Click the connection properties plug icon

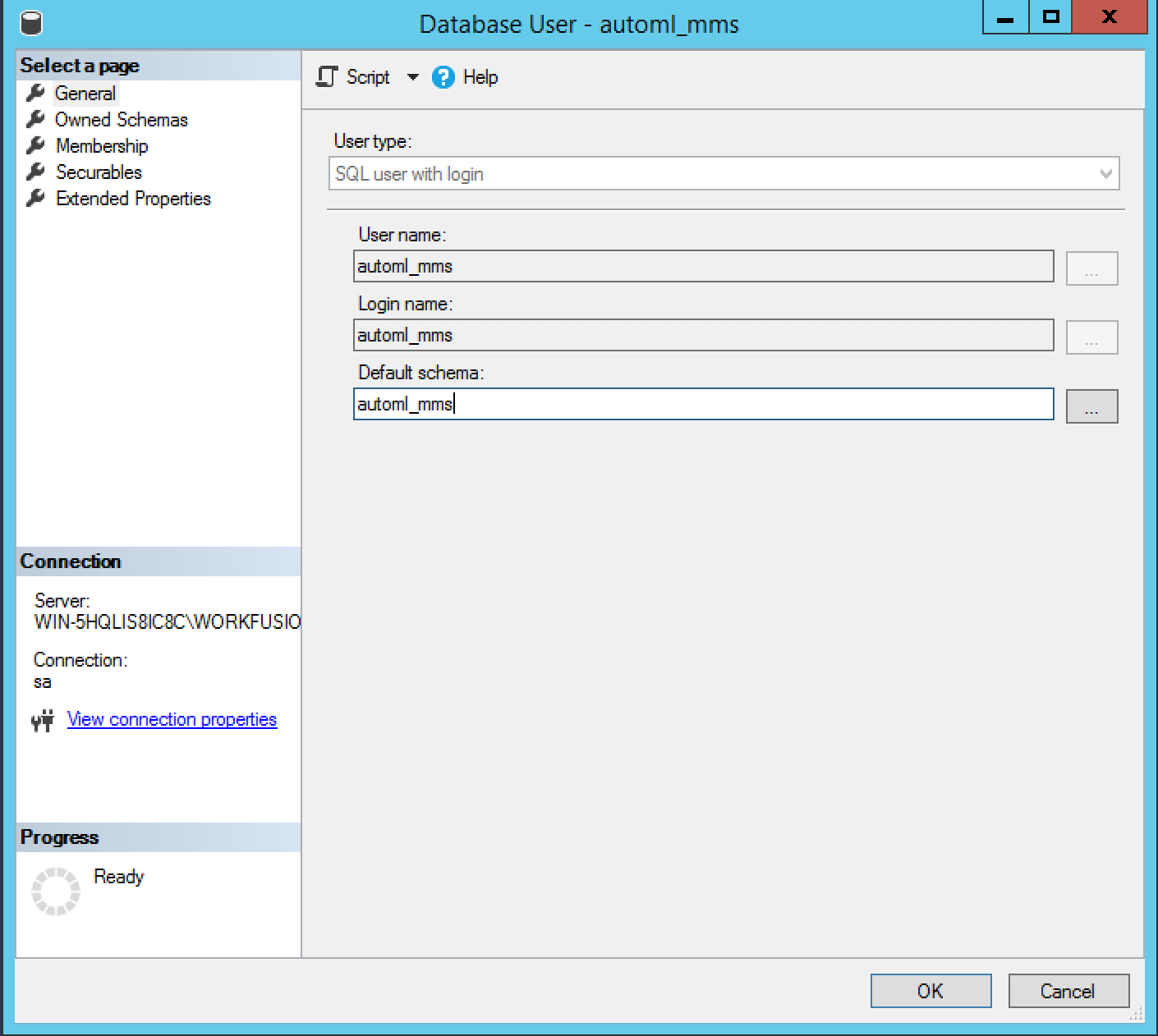tap(43, 721)
